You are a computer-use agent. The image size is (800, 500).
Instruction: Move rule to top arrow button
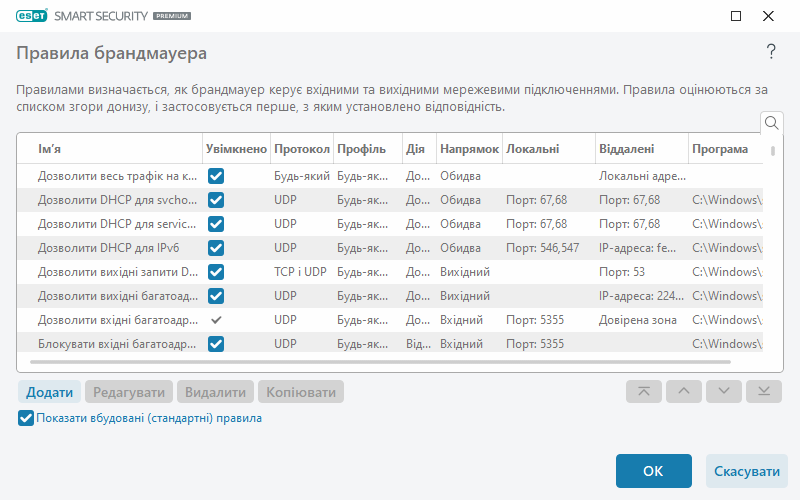644,391
